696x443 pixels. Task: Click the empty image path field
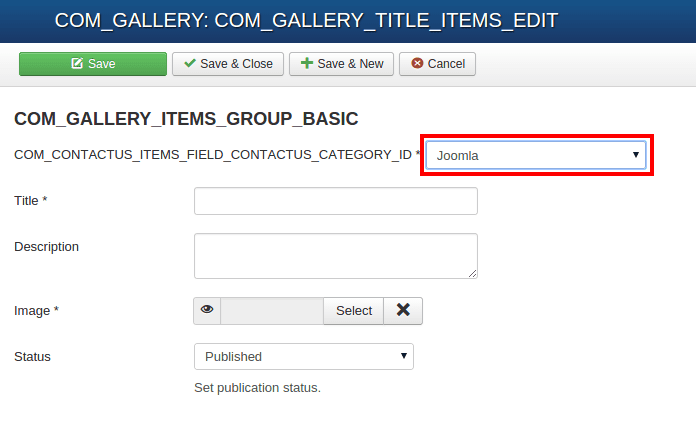click(x=272, y=311)
